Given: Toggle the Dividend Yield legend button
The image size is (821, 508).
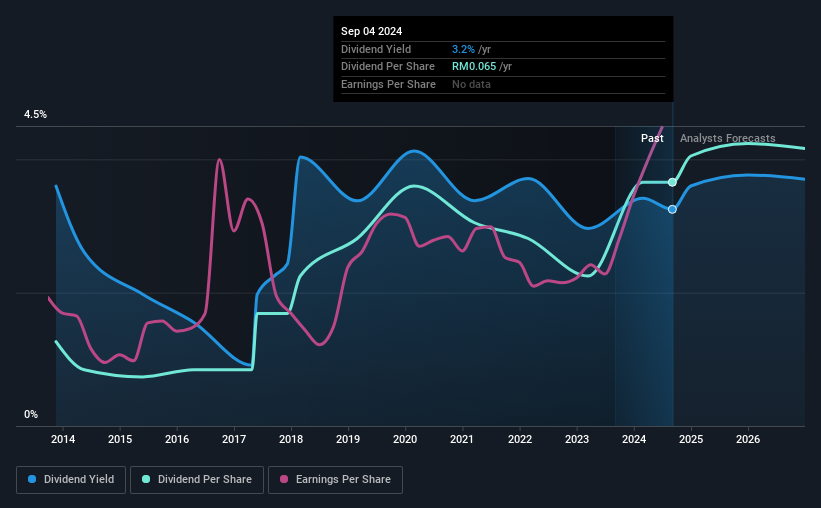Looking at the screenshot, I should click(71, 480).
